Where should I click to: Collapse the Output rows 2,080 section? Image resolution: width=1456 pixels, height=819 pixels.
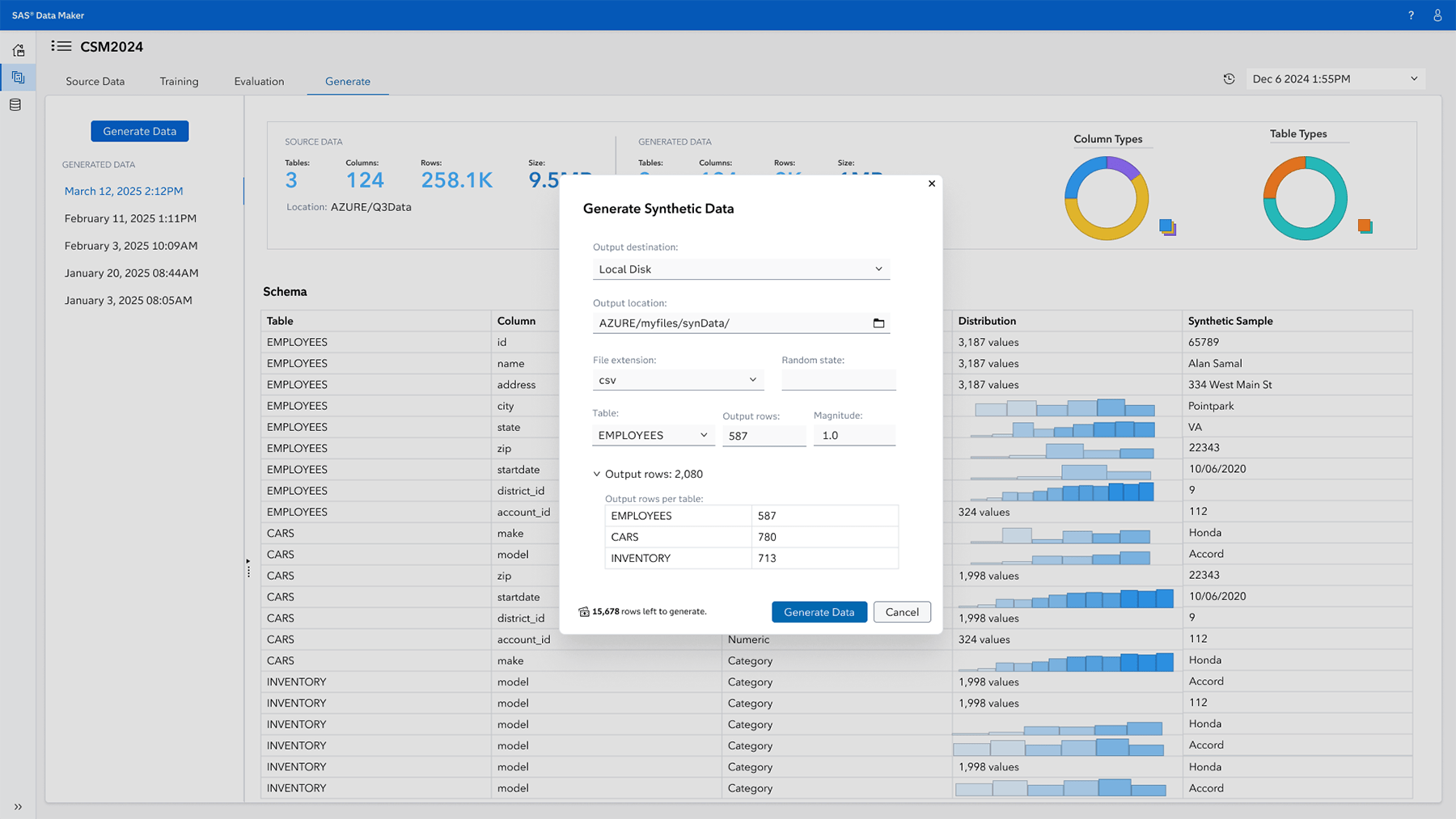[x=597, y=474]
